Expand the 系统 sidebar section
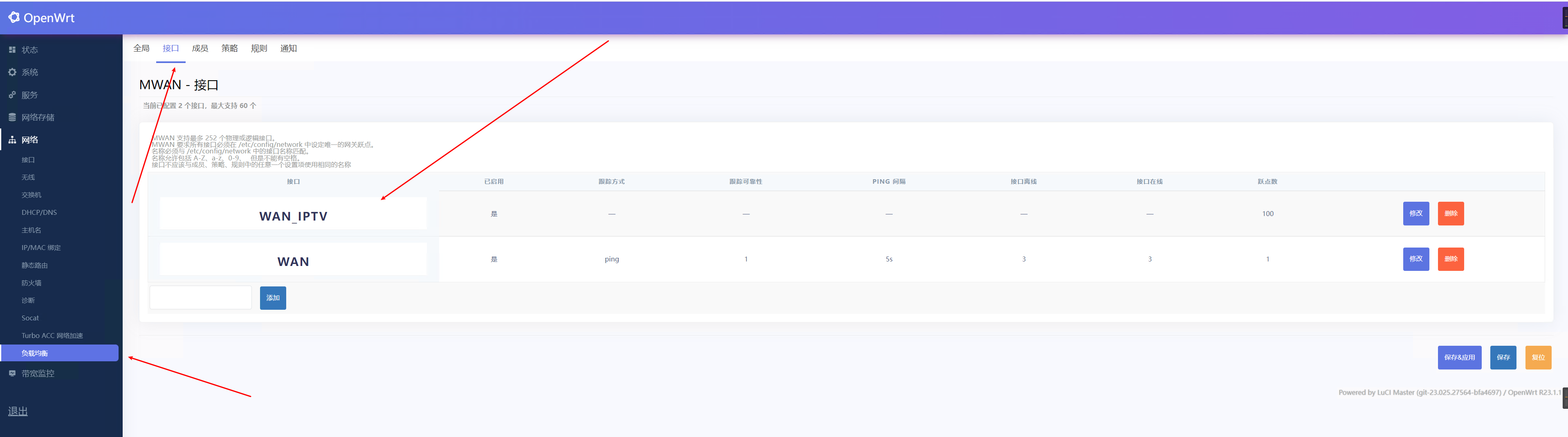The height and width of the screenshot is (437, 1568). 30,72
